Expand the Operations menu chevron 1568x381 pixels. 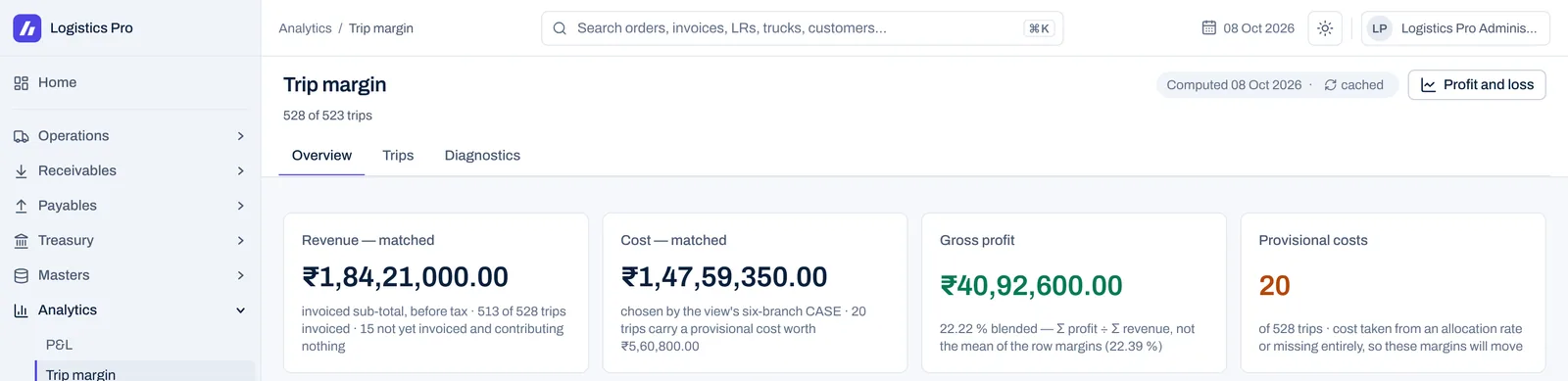pos(240,136)
